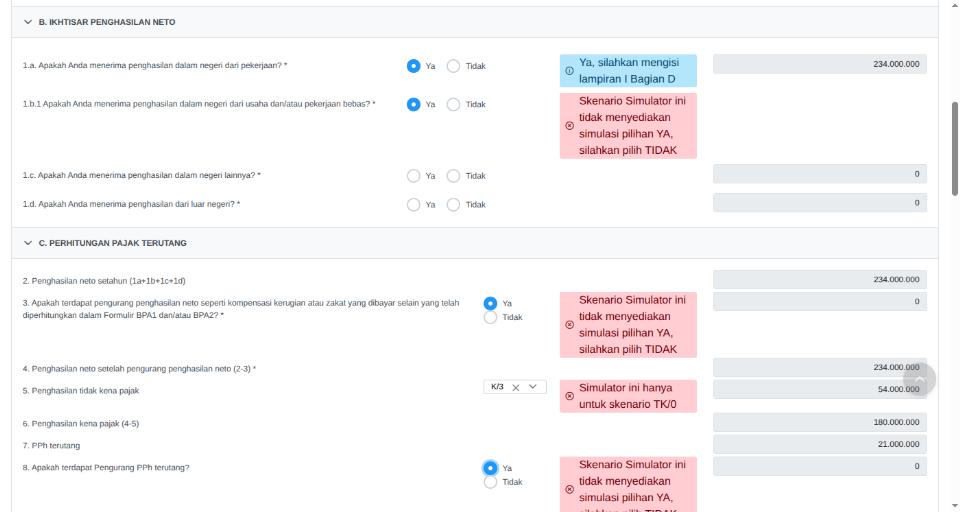Open the K/3 penghasilan tidak kena pajak dropdown
This screenshot has width=960, height=512.
[533, 387]
